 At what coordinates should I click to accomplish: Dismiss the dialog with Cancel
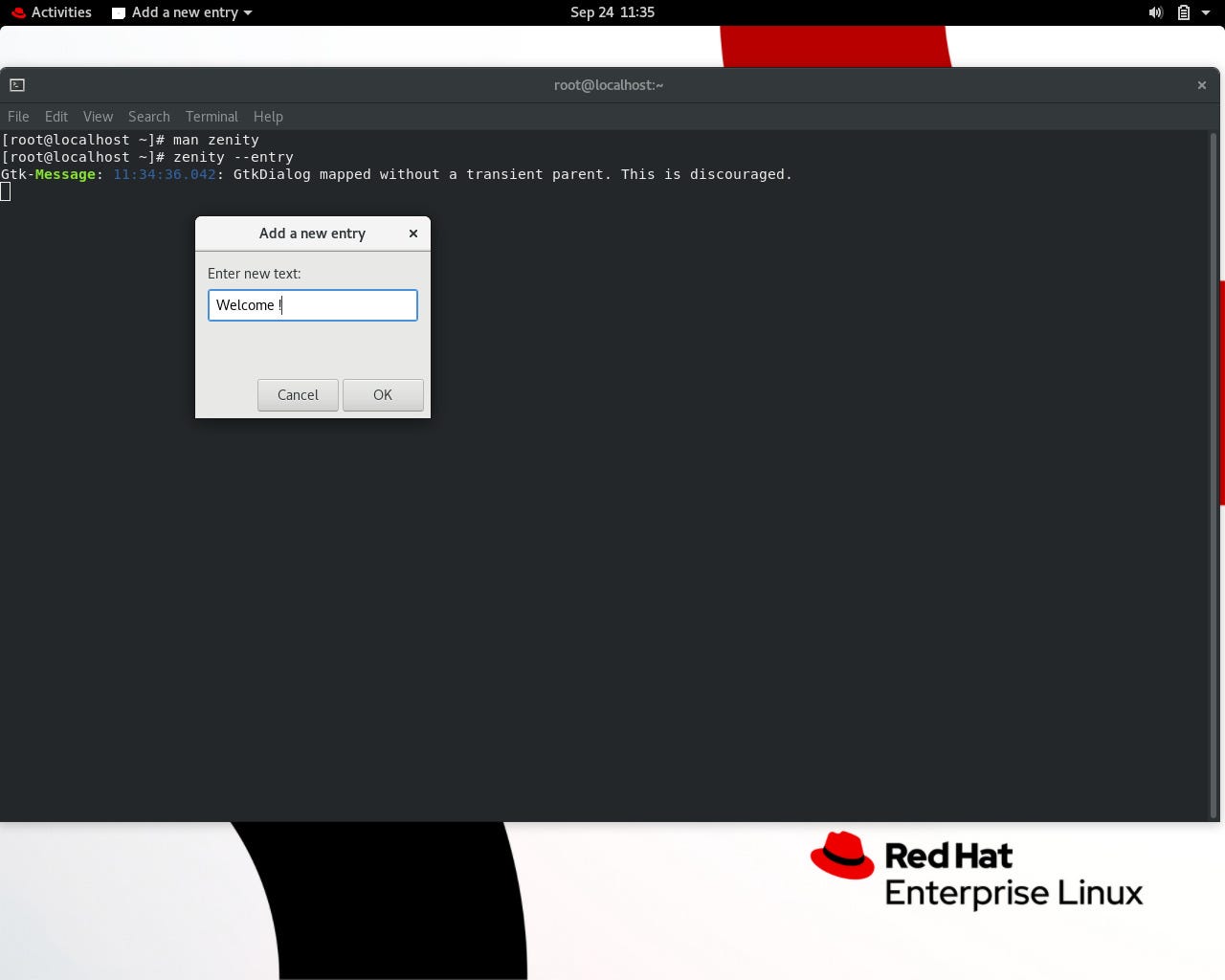[x=298, y=394]
